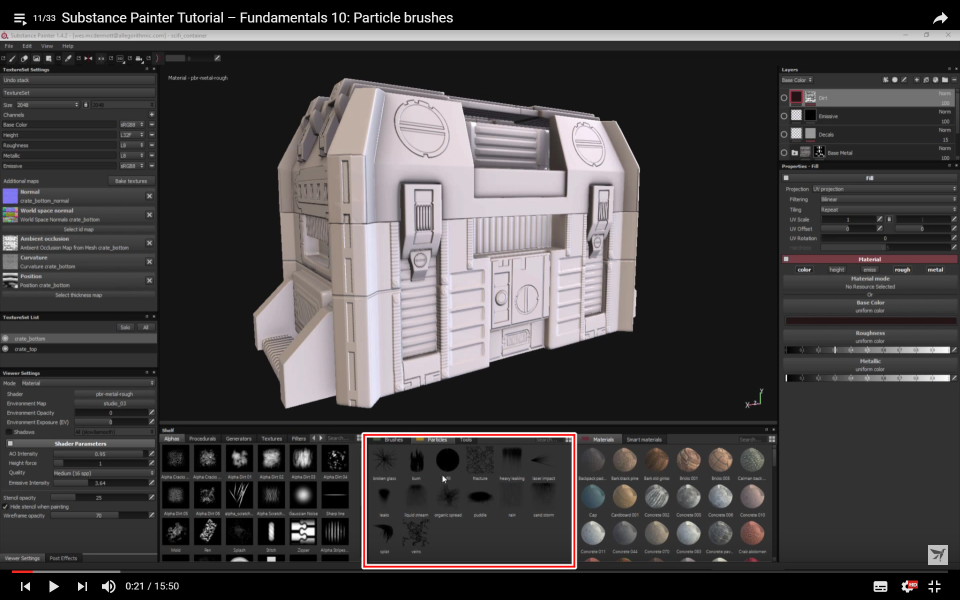Viewport: 960px width, 600px height.
Task: Open the video settings gear
Action: coord(909,586)
